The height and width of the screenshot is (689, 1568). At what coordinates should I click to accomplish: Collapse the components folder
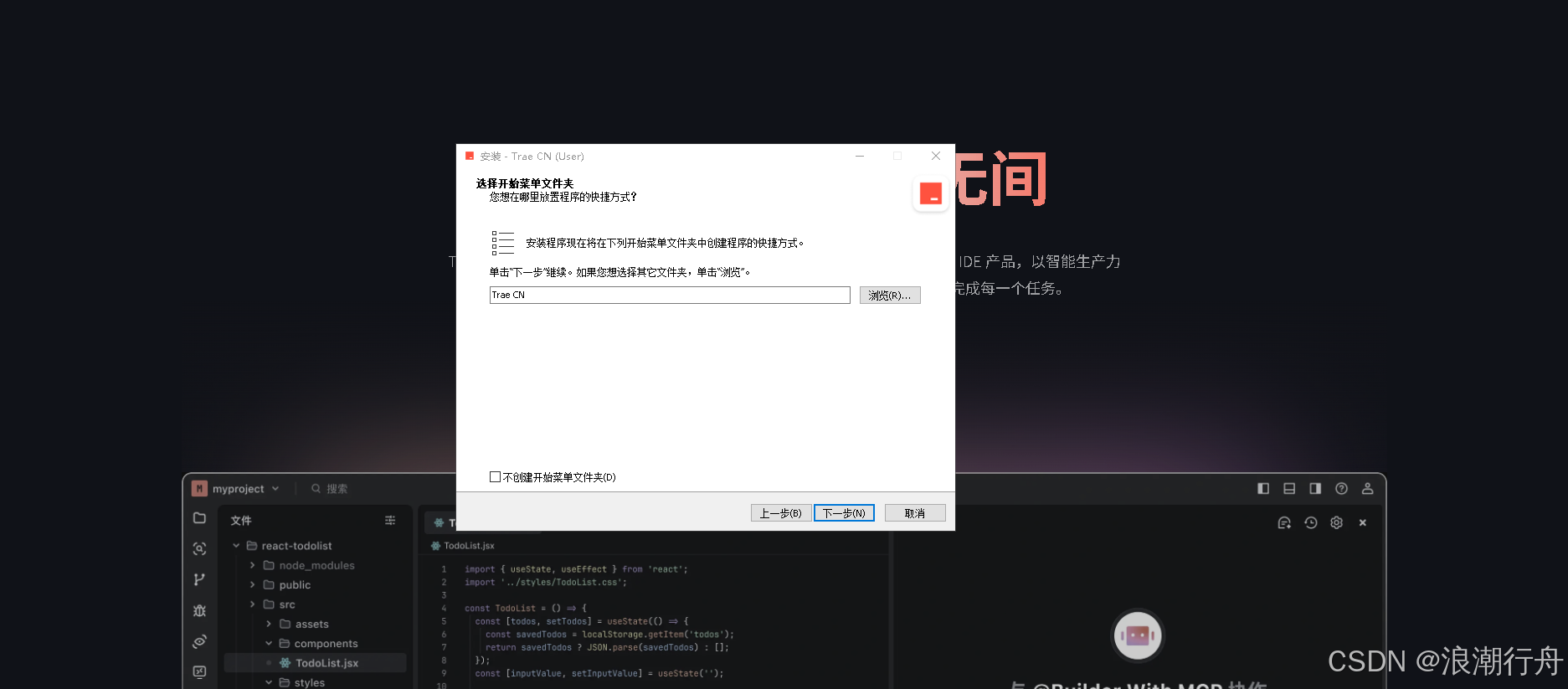click(x=269, y=644)
